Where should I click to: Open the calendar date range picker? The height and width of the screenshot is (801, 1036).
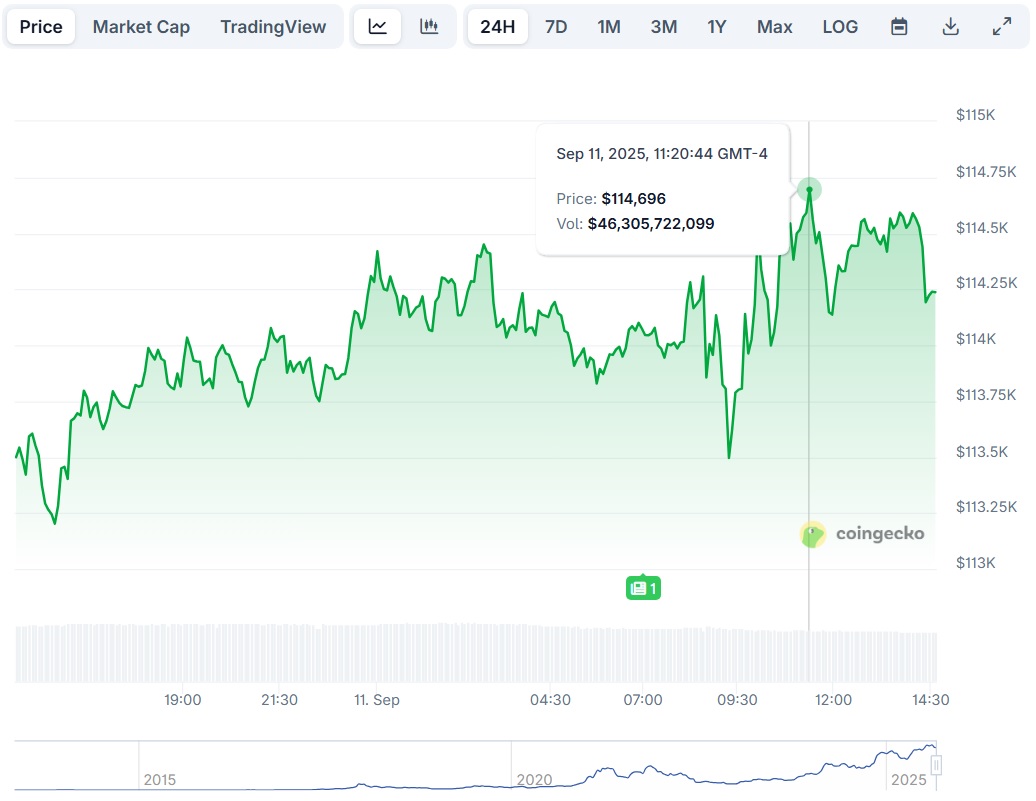coord(899,27)
